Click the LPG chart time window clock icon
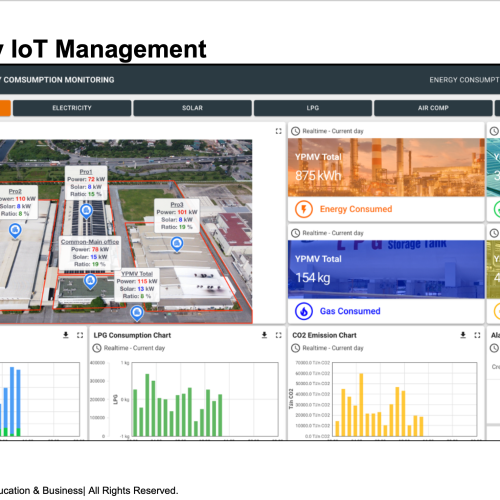The width and height of the screenshot is (500, 500). coord(97,348)
